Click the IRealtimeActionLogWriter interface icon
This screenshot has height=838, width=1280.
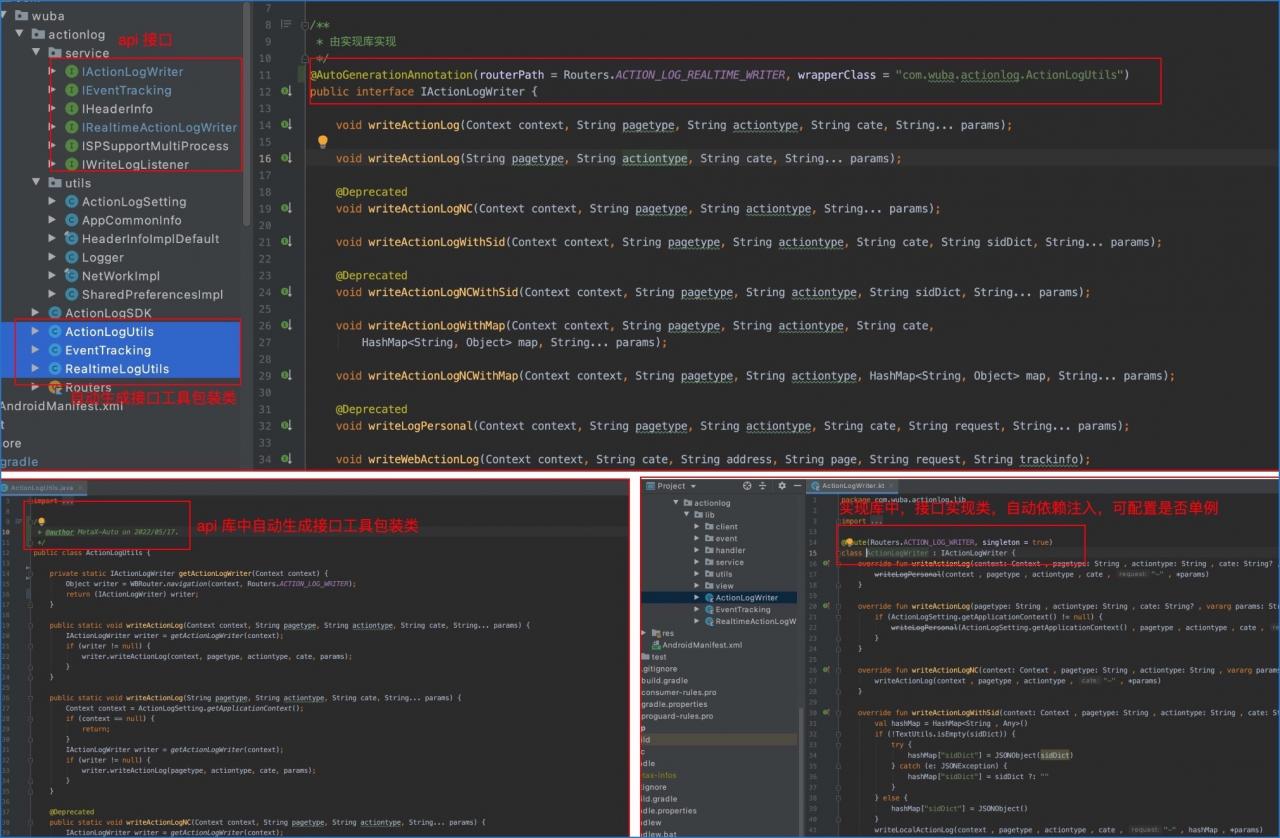[72, 127]
